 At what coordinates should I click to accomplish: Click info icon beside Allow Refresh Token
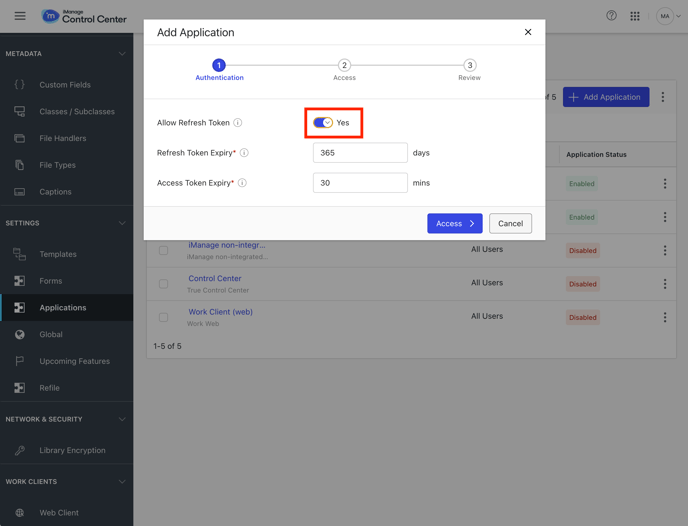pyautogui.click(x=238, y=123)
